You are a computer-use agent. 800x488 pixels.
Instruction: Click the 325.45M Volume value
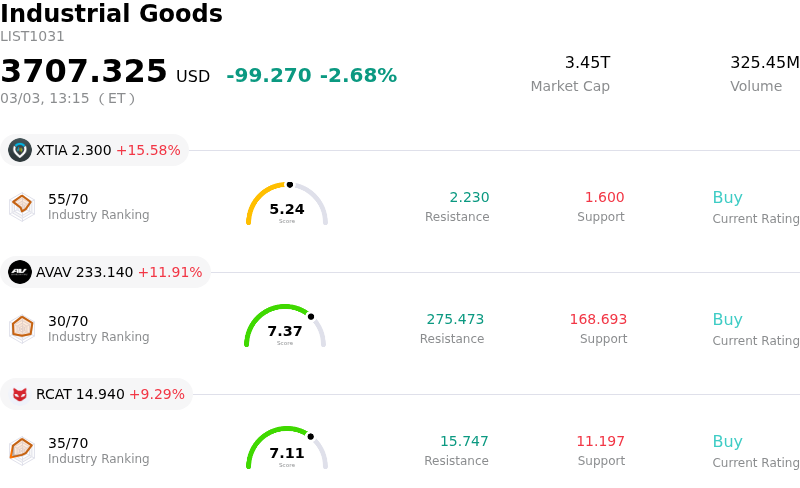click(x=764, y=63)
